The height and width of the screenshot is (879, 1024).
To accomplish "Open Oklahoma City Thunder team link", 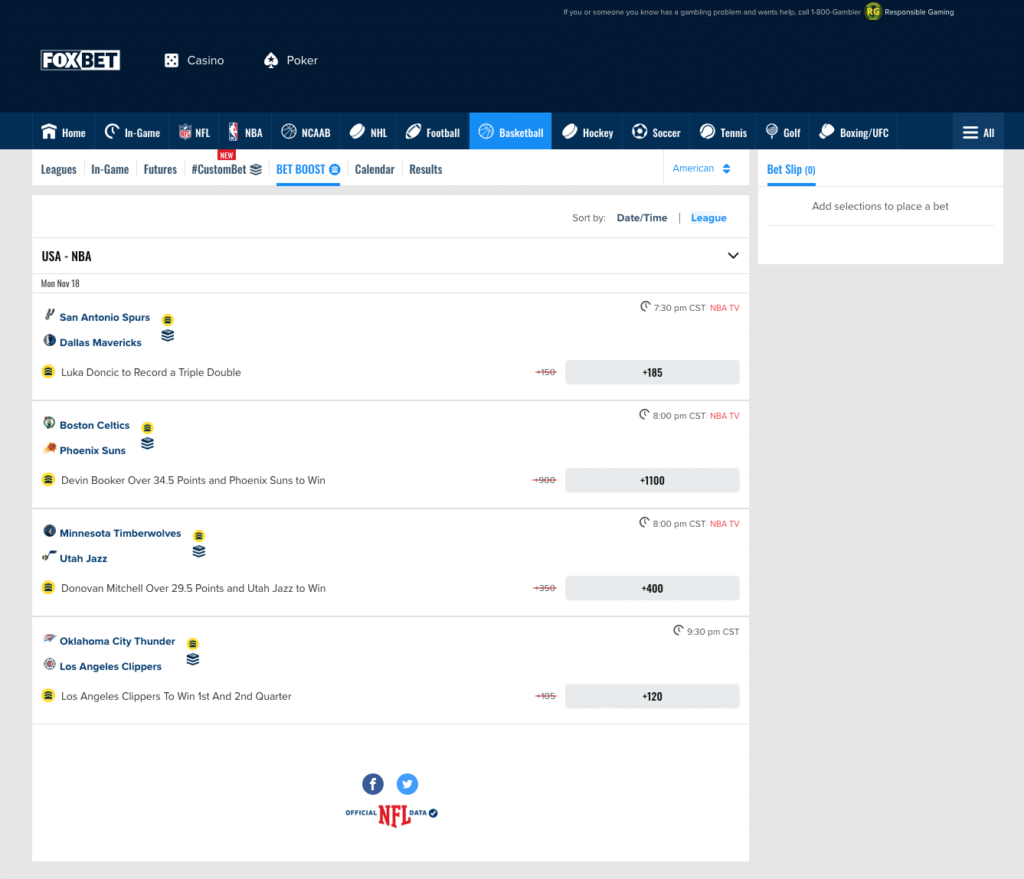I will (118, 641).
